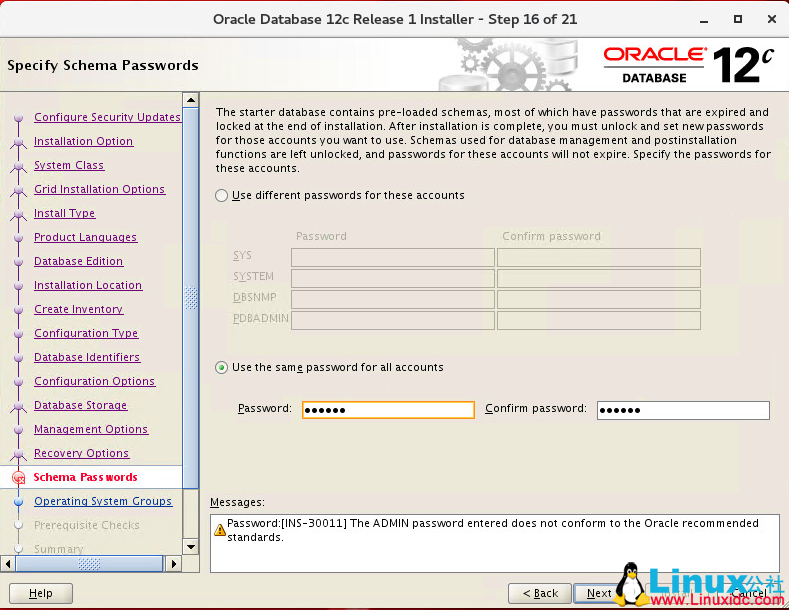Click the System Class step marker
The image size is (789, 610).
[x=19, y=167]
